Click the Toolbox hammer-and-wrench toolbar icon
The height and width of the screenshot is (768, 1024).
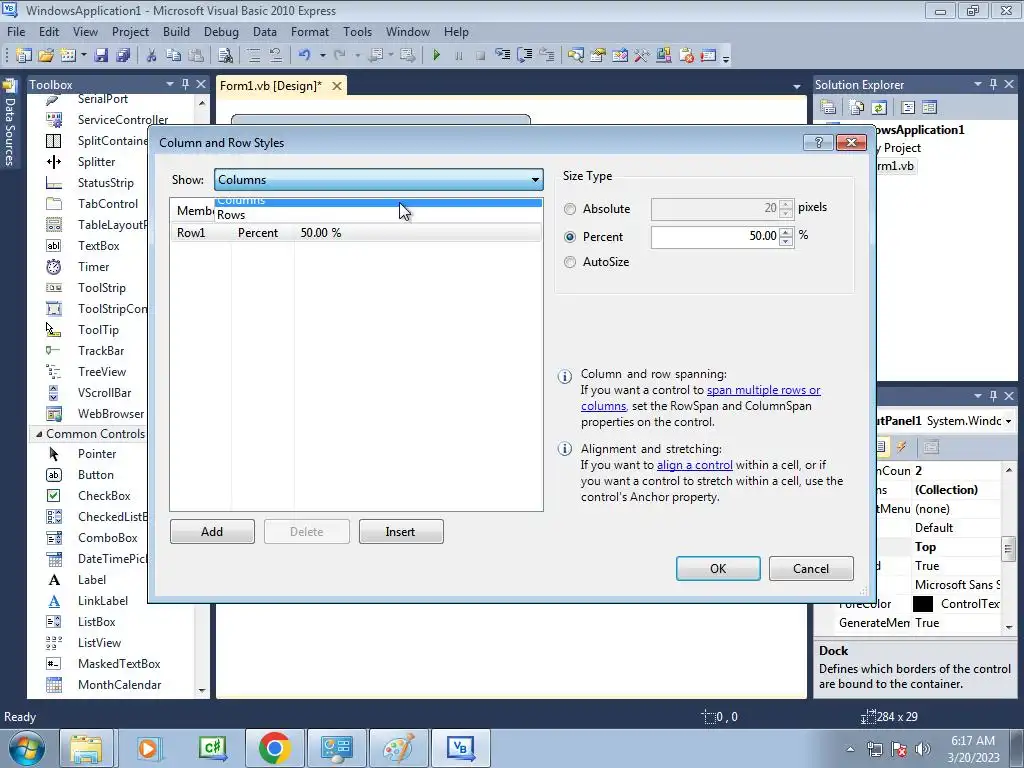click(x=642, y=56)
